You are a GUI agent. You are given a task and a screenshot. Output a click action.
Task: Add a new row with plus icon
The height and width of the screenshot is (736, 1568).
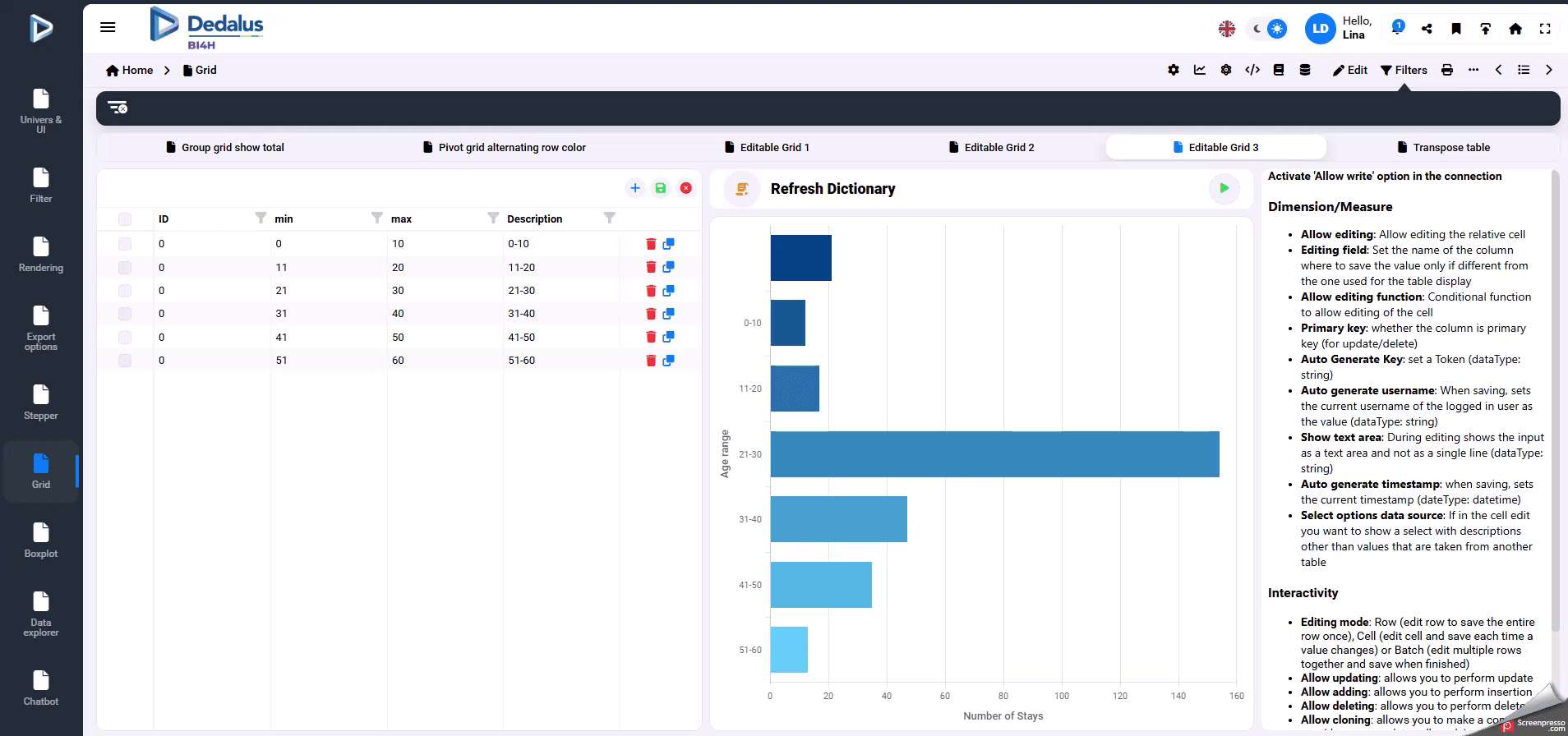[x=635, y=188]
